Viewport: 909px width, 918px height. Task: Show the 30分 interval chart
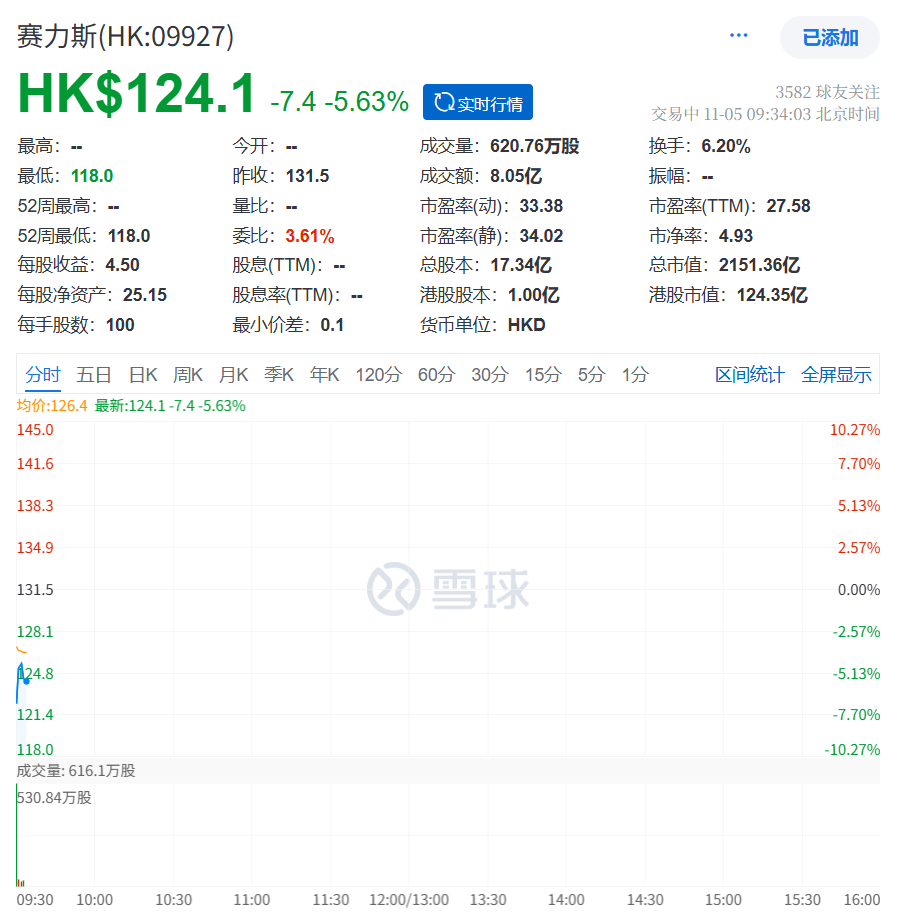pyautogui.click(x=490, y=375)
